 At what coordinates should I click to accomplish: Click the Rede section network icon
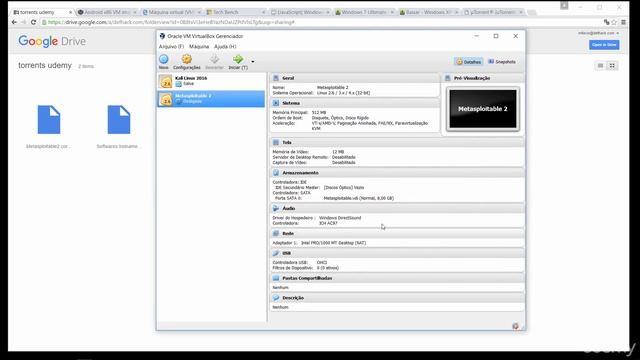(x=276, y=233)
